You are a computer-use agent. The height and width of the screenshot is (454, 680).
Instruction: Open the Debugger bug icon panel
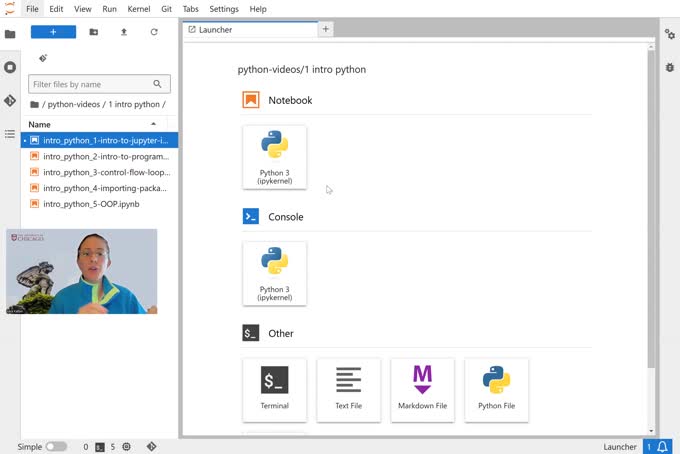coord(670,67)
